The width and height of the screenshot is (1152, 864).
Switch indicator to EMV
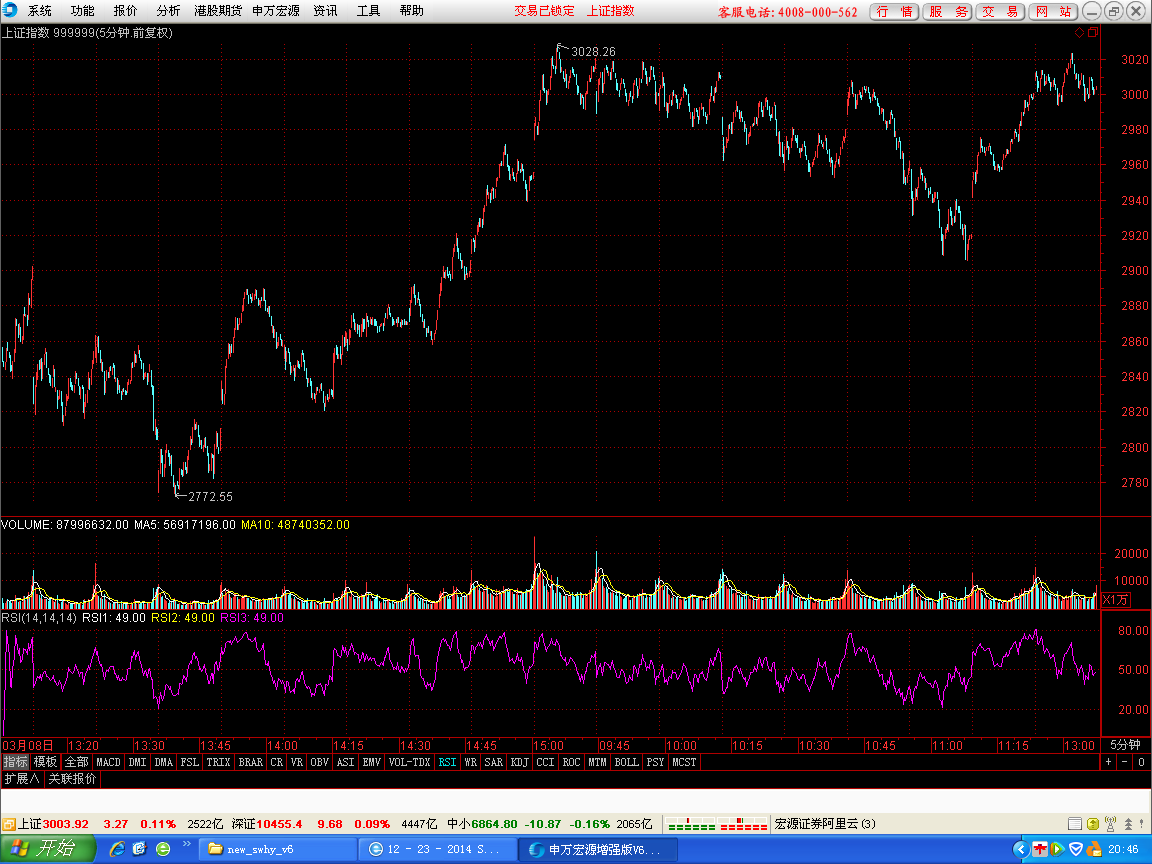(372, 763)
